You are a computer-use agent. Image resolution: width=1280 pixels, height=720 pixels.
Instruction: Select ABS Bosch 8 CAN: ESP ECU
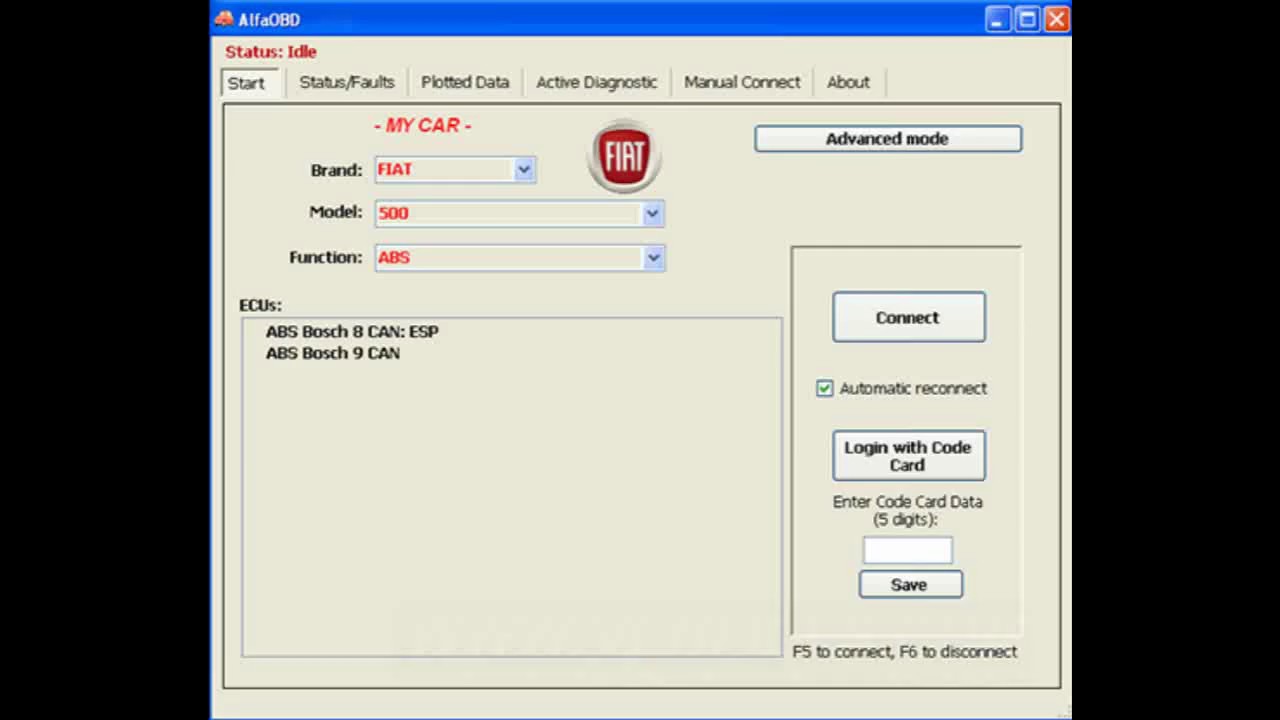pyautogui.click(x=352, y=331)
